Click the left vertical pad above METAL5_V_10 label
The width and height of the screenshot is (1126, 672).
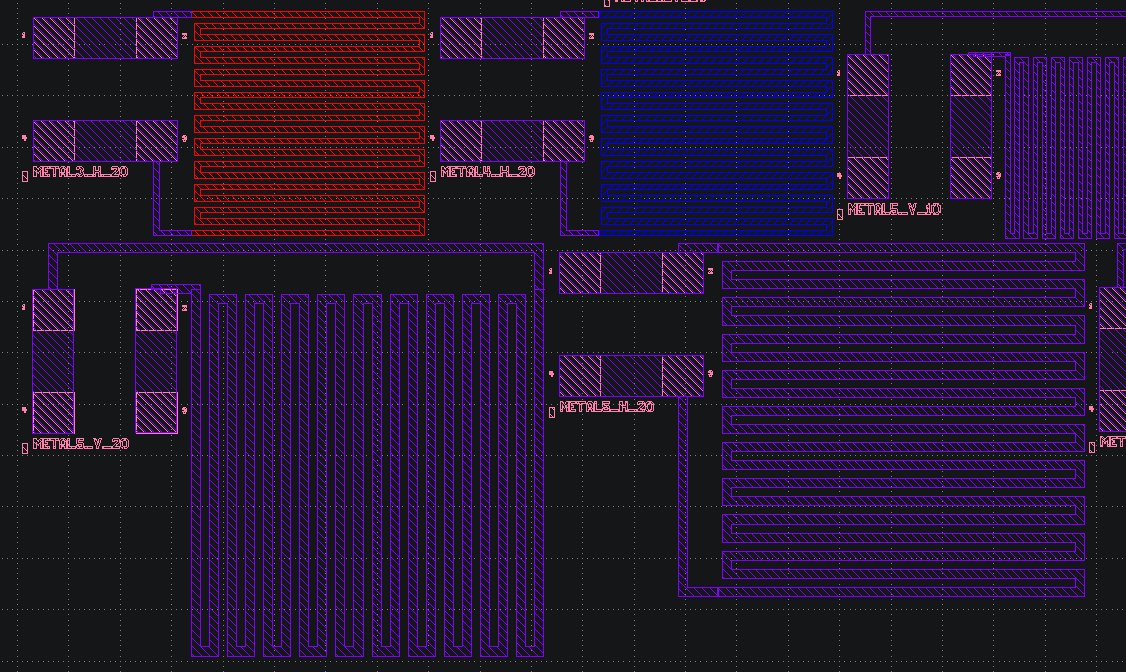point(868,126)
